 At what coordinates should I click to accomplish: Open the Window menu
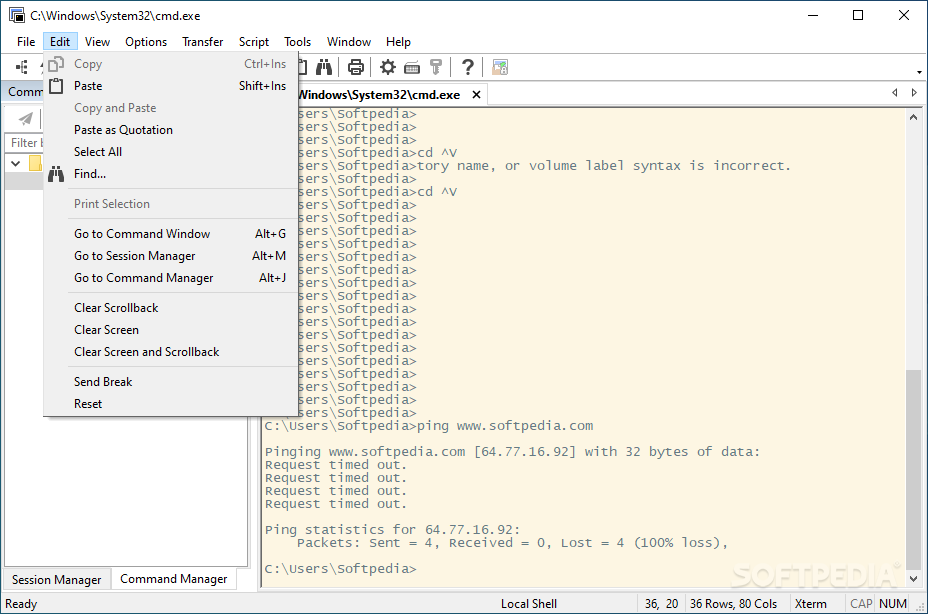tap(349, 41)
